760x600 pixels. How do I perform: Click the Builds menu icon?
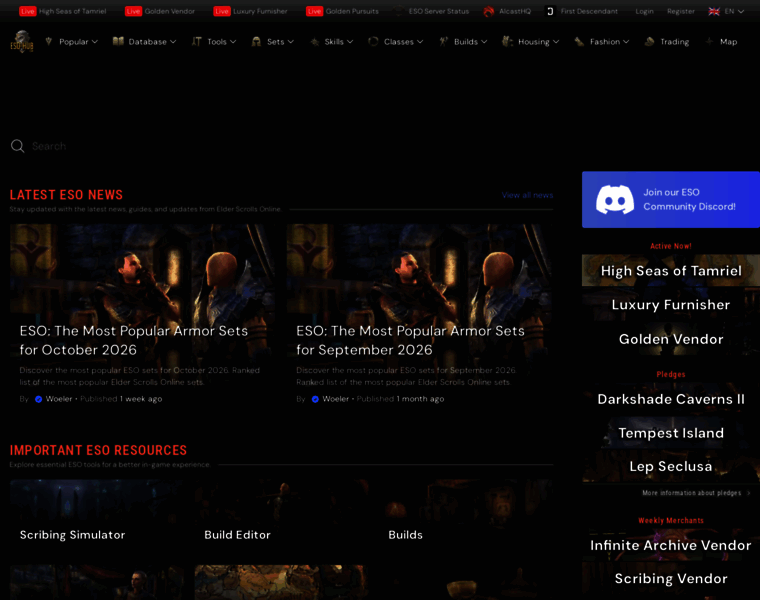[443, 42]
